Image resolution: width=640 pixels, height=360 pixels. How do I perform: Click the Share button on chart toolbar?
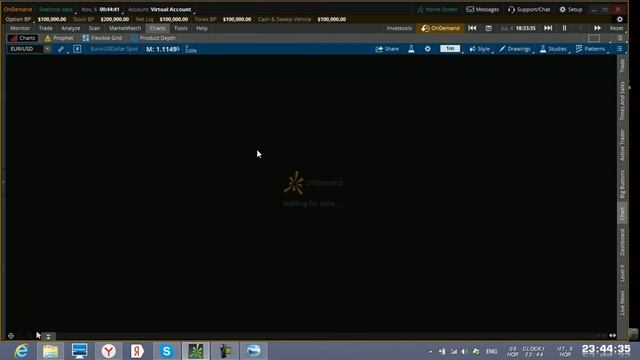387,49
